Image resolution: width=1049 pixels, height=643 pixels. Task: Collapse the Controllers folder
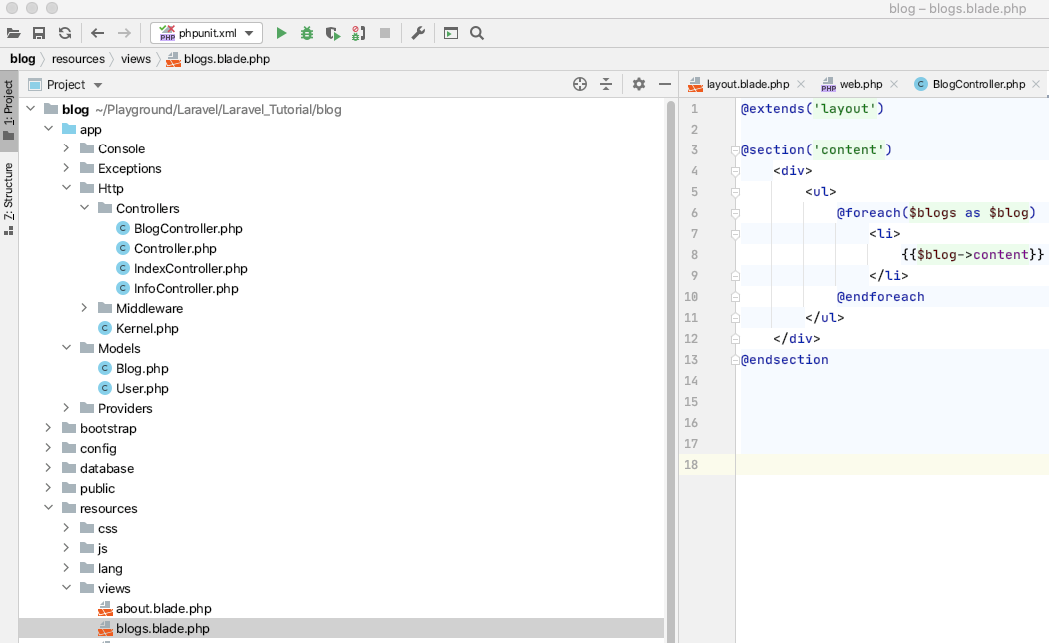tap(85, 208)
